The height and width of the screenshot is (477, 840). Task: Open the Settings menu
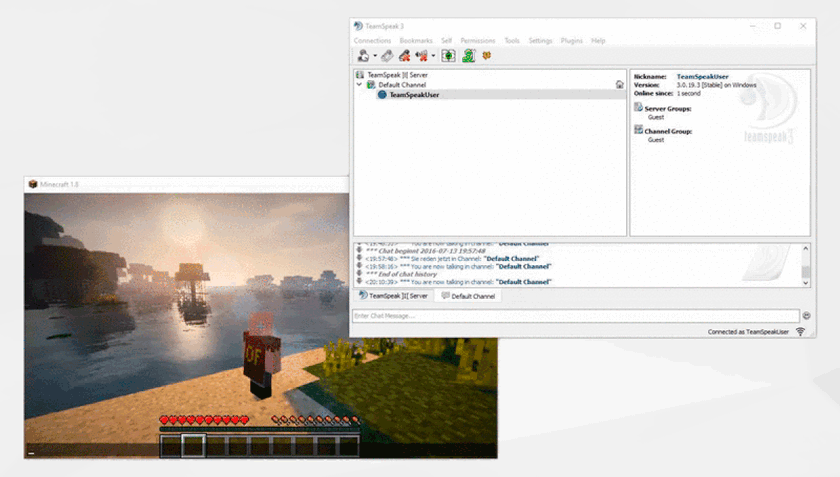coord(540,41)
